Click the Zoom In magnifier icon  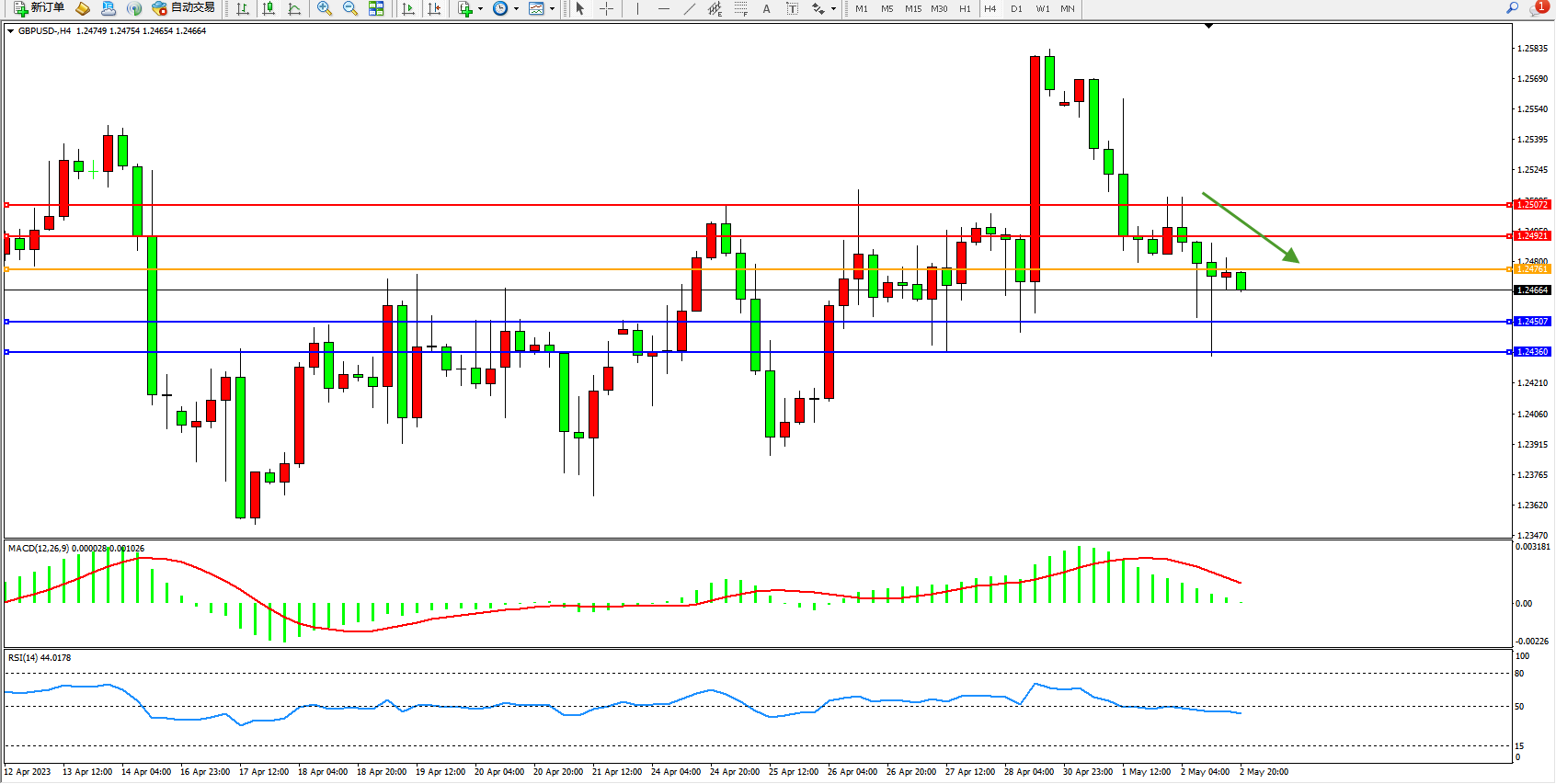(324, 8)
